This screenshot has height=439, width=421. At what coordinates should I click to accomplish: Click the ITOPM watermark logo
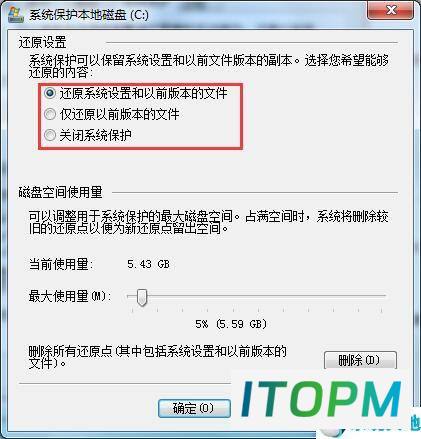(x=321, y=399)
